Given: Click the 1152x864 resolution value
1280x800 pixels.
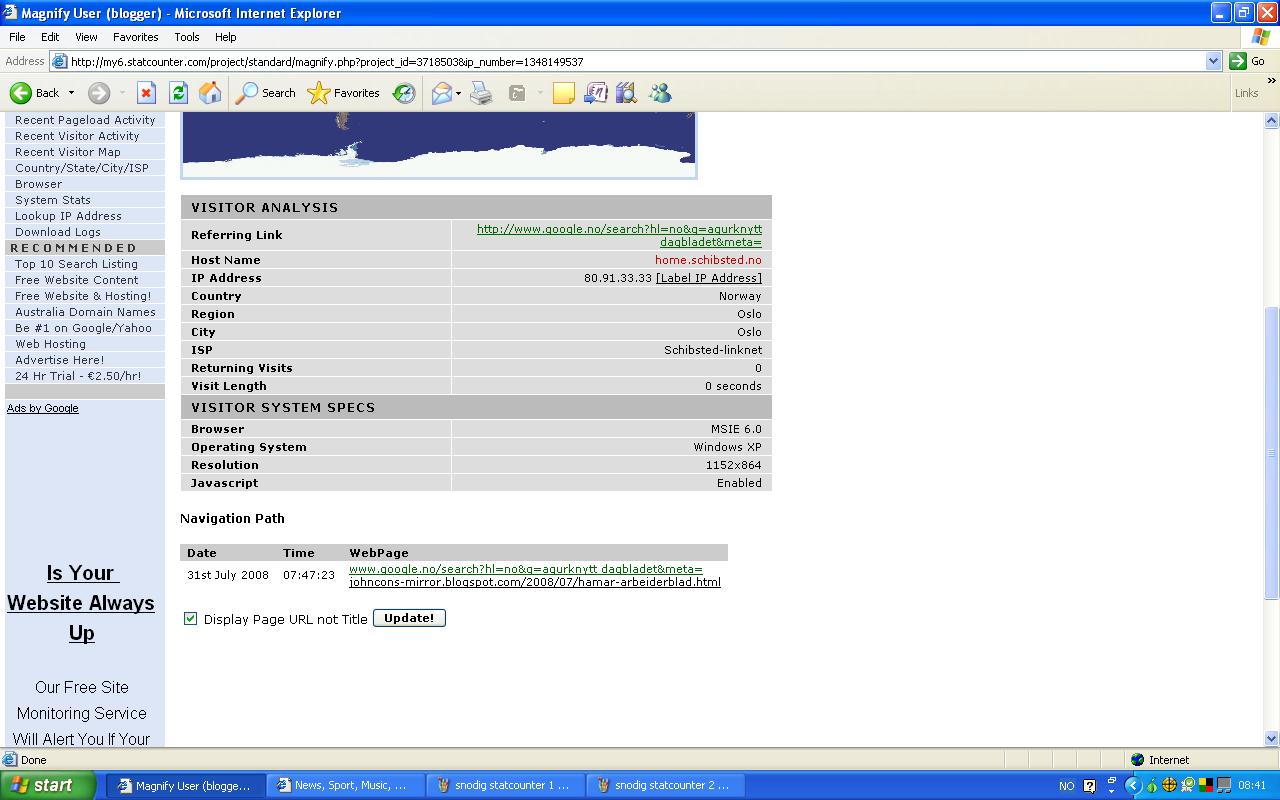Looking at the screenshot, I should 733,465.
